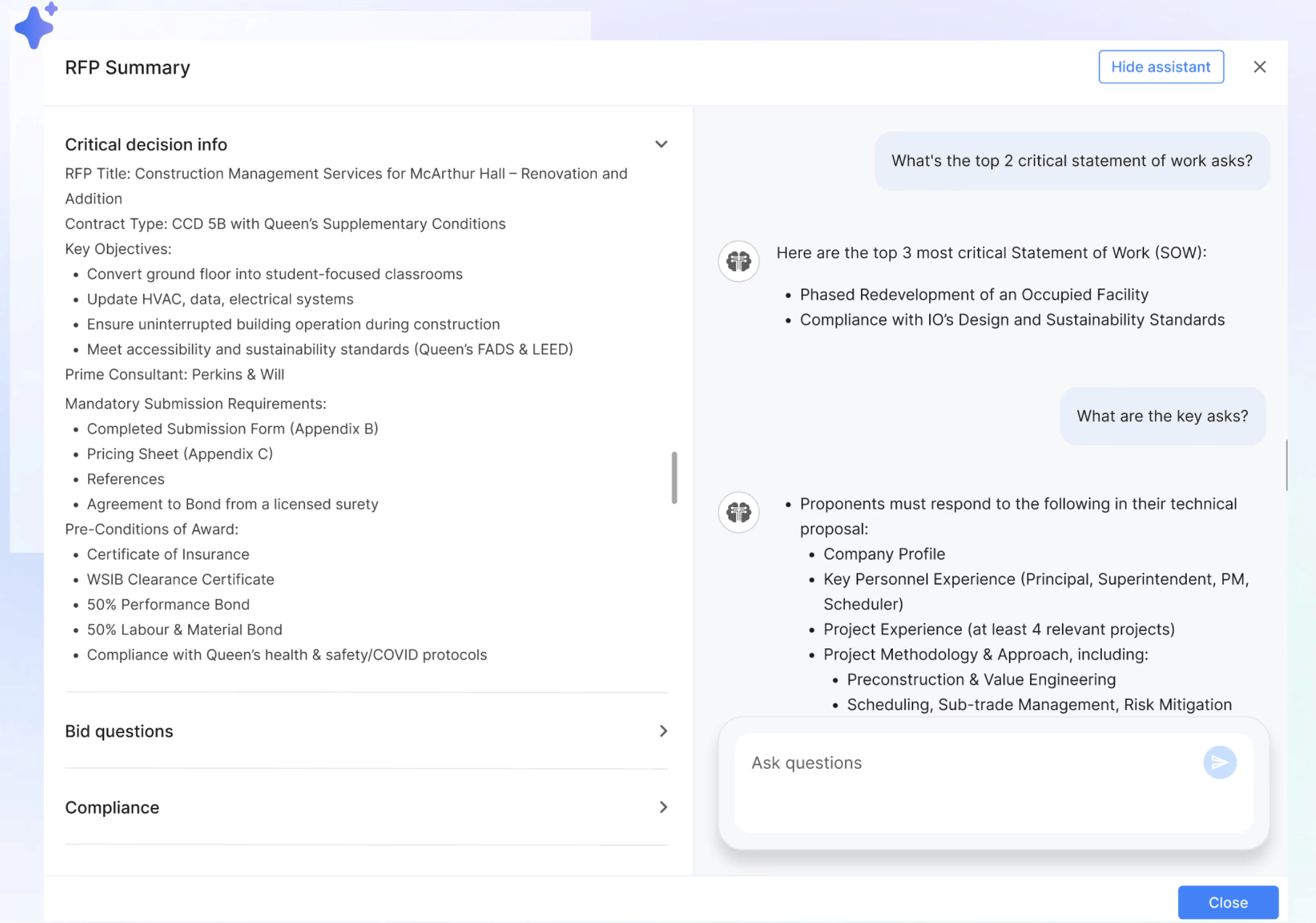Screen dimensions: 1316x923
Task: Click the chevron next to Critical decision info
Action: tap(662, 144)
